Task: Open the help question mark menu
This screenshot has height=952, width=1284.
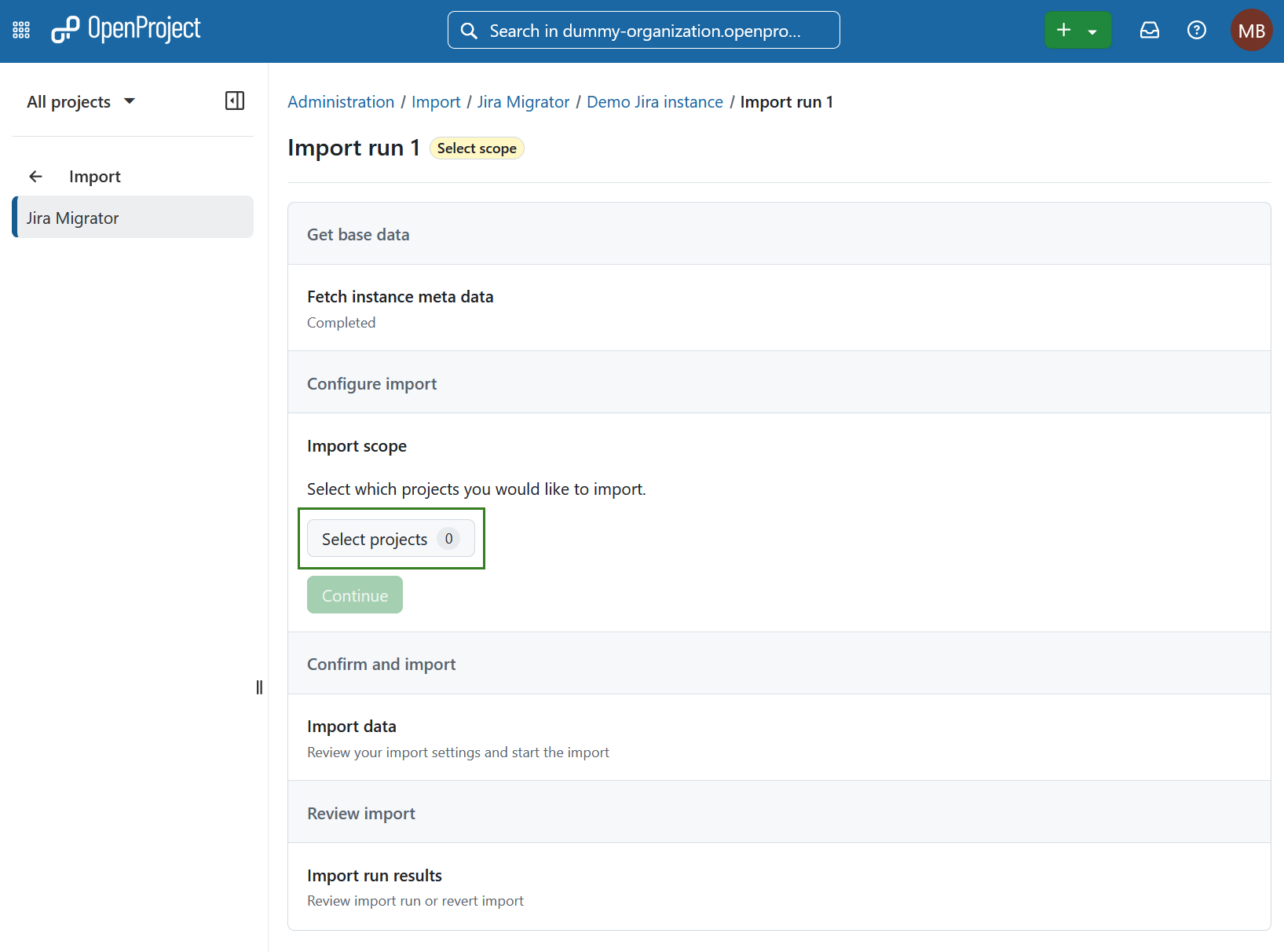Action: (1197, 30)
